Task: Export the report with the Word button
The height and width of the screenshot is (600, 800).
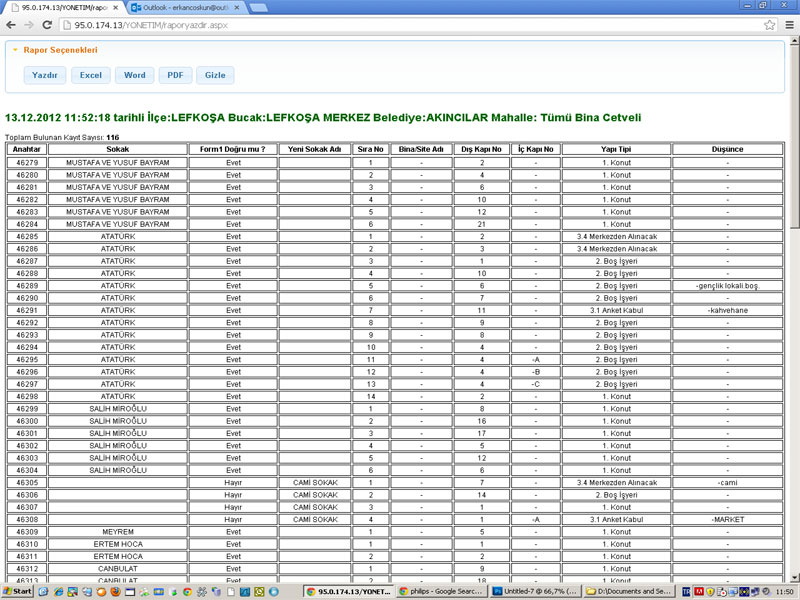Action: 135,75
